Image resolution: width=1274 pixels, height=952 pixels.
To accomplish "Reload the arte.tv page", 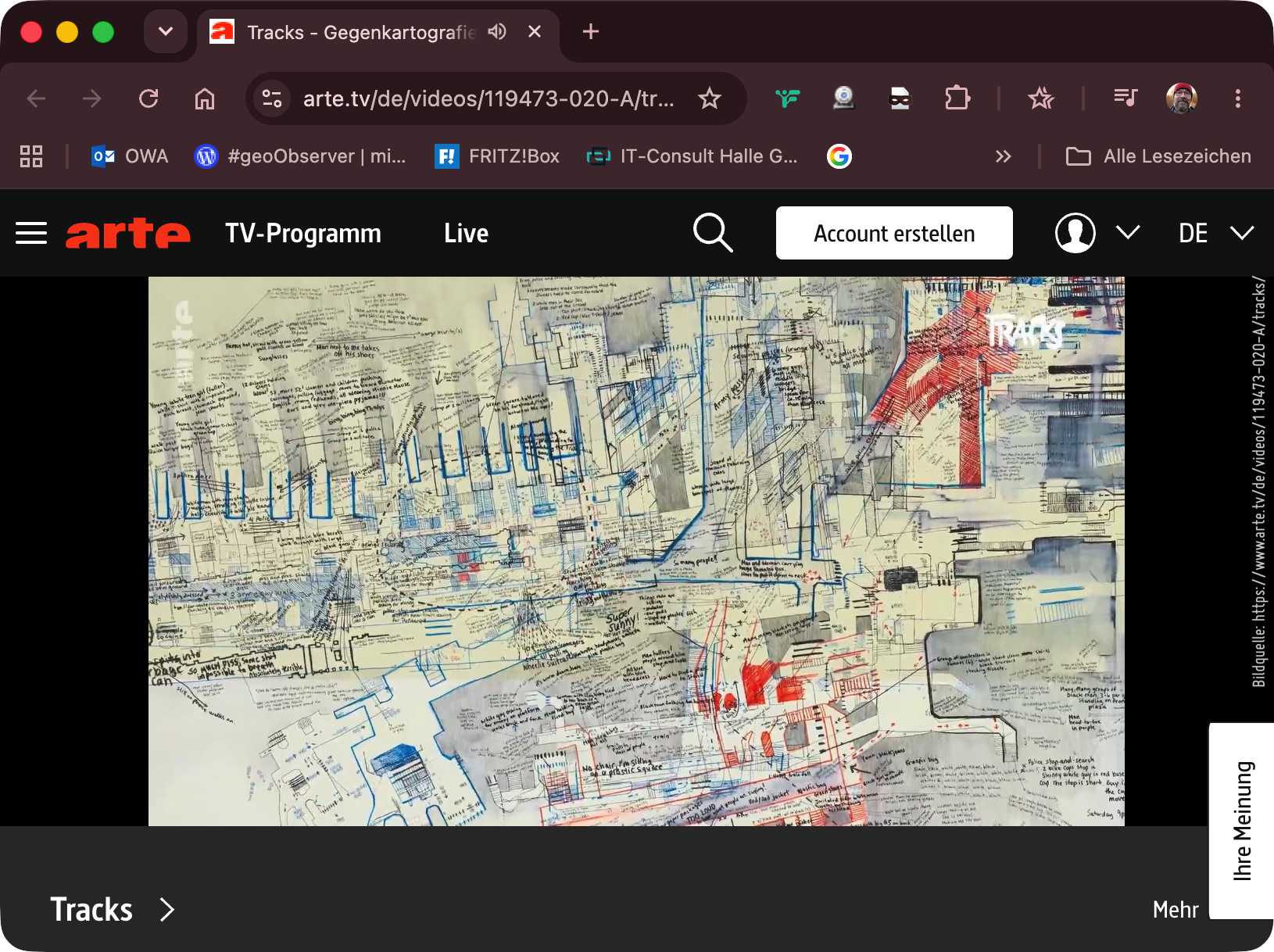I will (149, 98).
